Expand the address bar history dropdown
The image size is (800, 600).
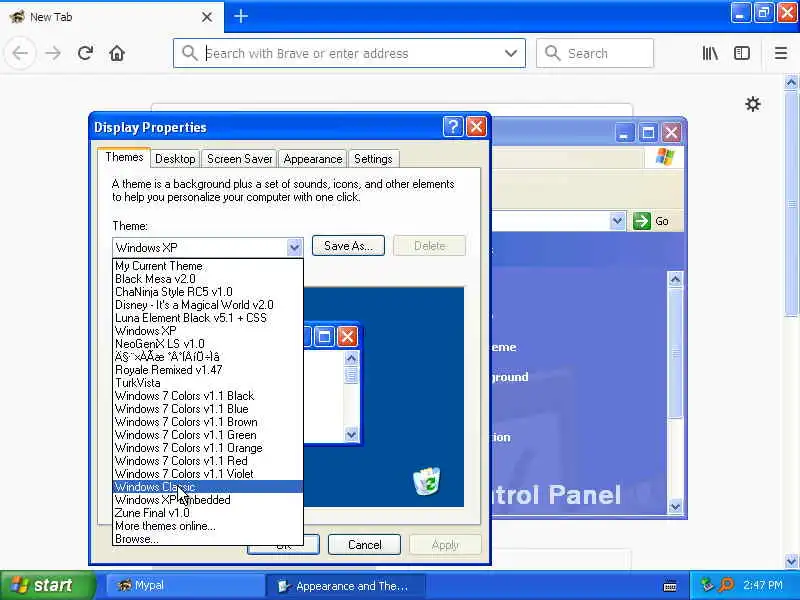(510, 53)
